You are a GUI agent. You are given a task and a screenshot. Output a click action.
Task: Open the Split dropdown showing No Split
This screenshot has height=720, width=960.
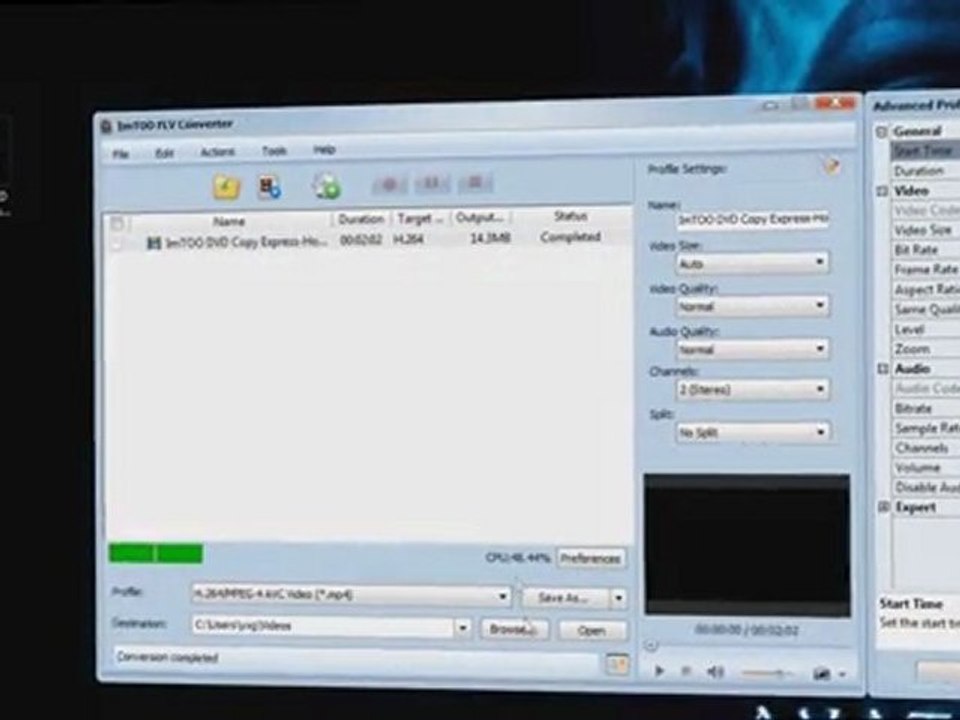(752, 432)
